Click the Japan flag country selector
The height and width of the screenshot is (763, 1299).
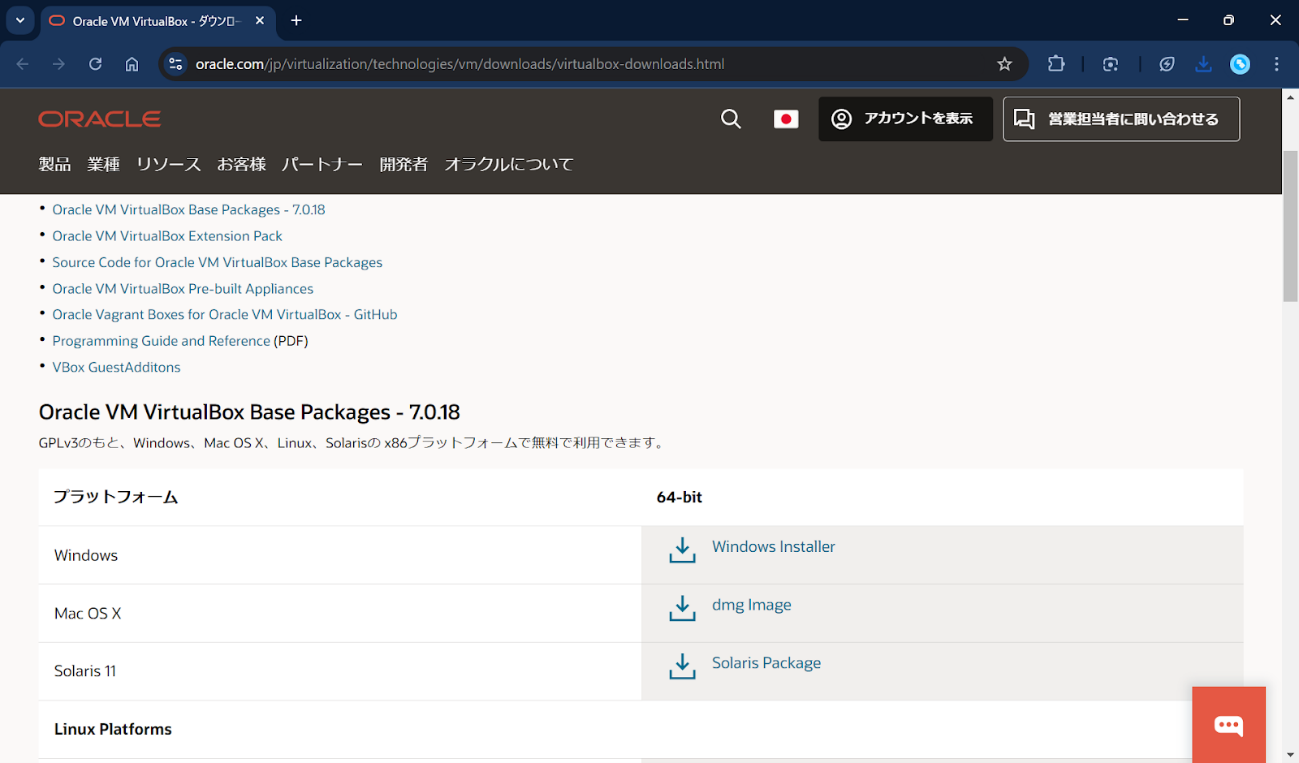786,119
